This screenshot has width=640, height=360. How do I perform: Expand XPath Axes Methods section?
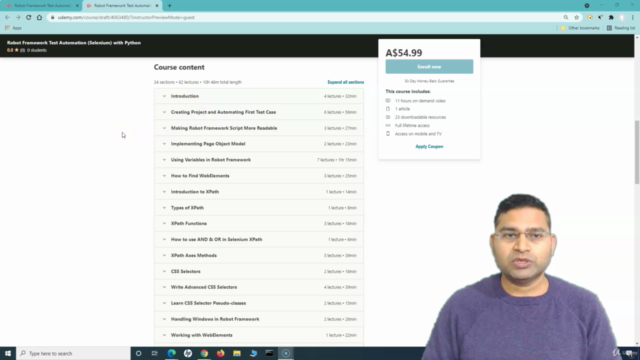259,256
